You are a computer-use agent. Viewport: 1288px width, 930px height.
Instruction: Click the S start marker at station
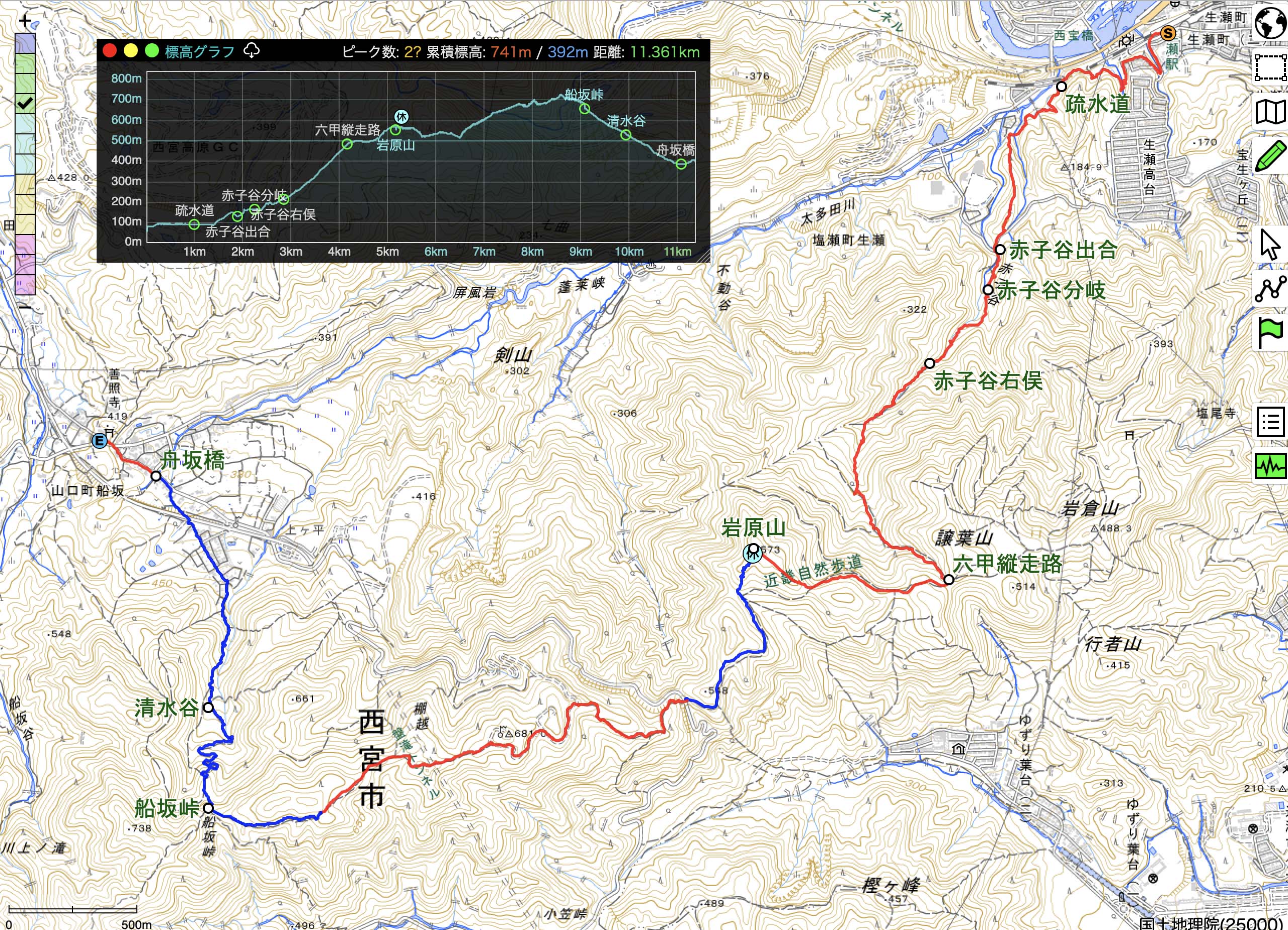(x=1168, y=34)
